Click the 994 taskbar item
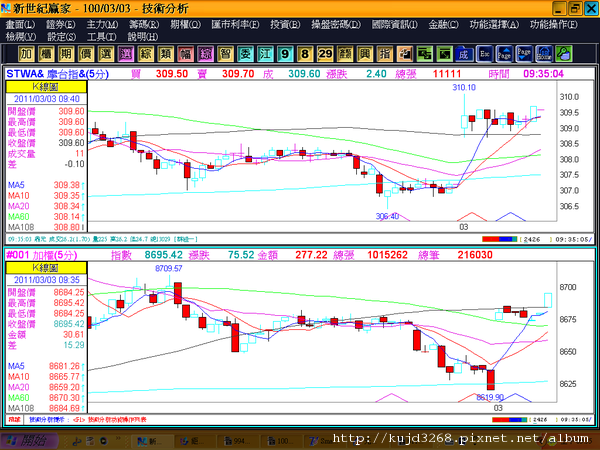The width and height of the screenshot is (600, 450). pos(238,442)
